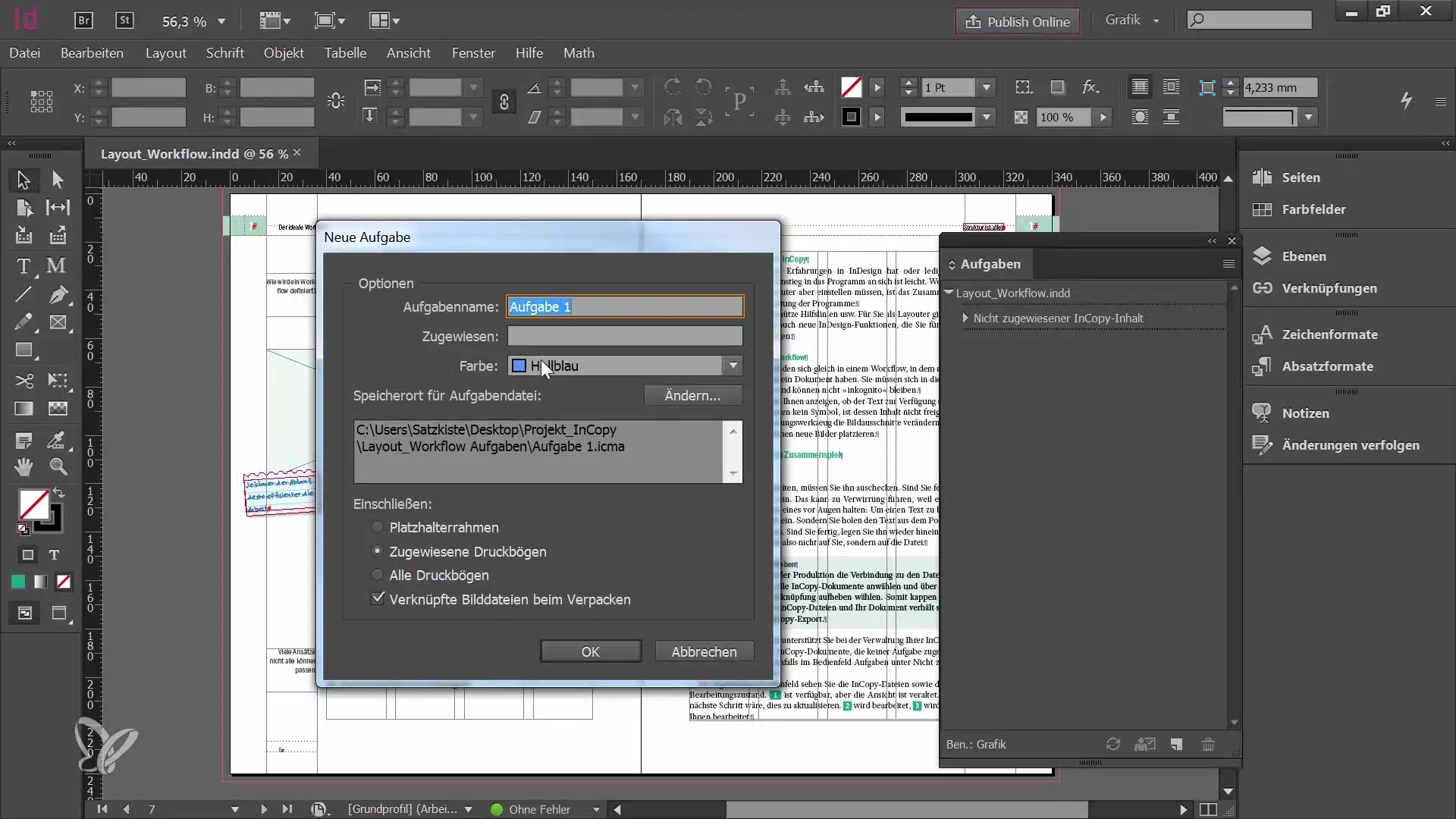Click Abbrechen in Neue Aufgabe dialog

coord(704,651)
